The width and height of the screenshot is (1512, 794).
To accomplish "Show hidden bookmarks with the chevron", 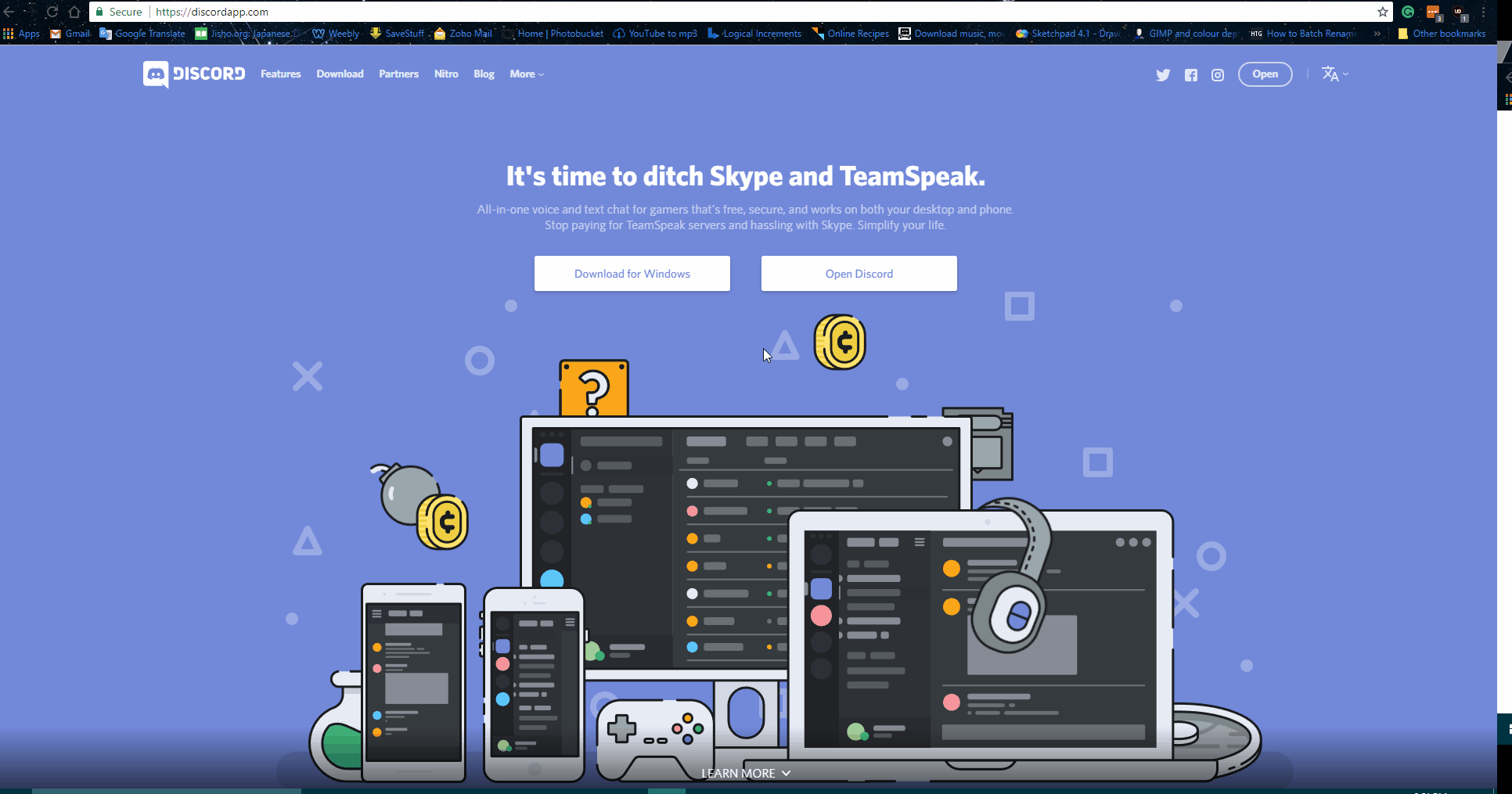I will click(x=1377, y=34).
